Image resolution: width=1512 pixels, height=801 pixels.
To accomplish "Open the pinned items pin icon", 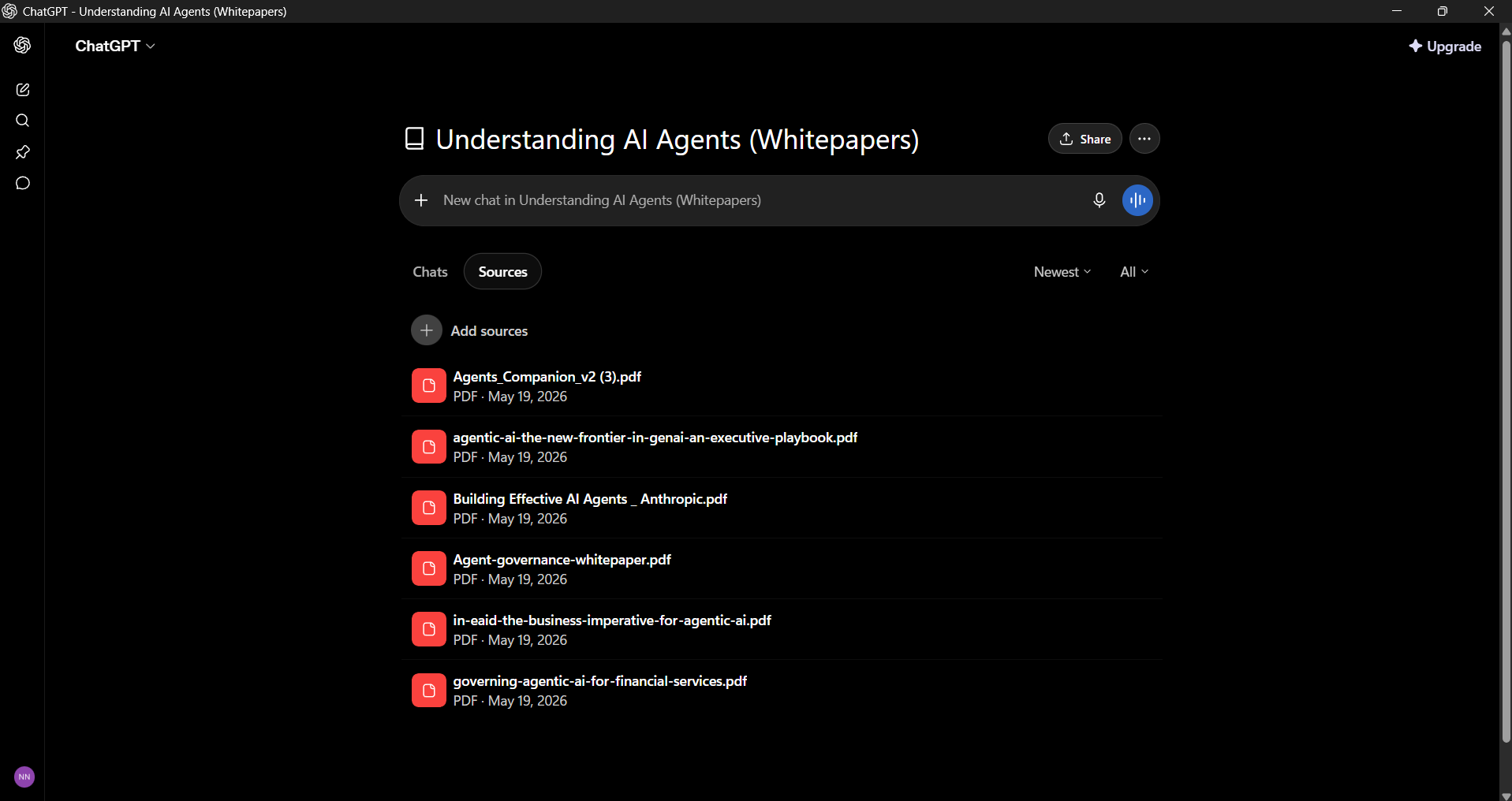I will click(x=23, y=152).
